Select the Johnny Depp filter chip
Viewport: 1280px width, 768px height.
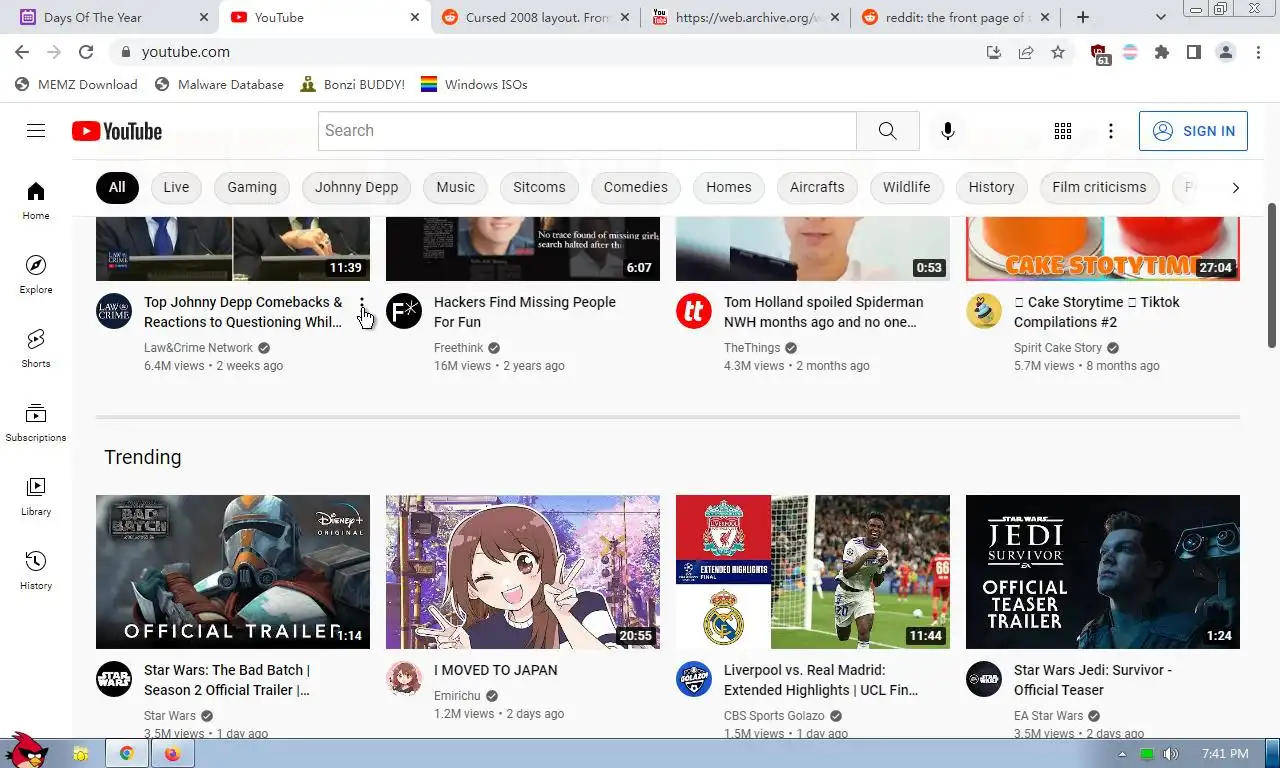[356, 187]
